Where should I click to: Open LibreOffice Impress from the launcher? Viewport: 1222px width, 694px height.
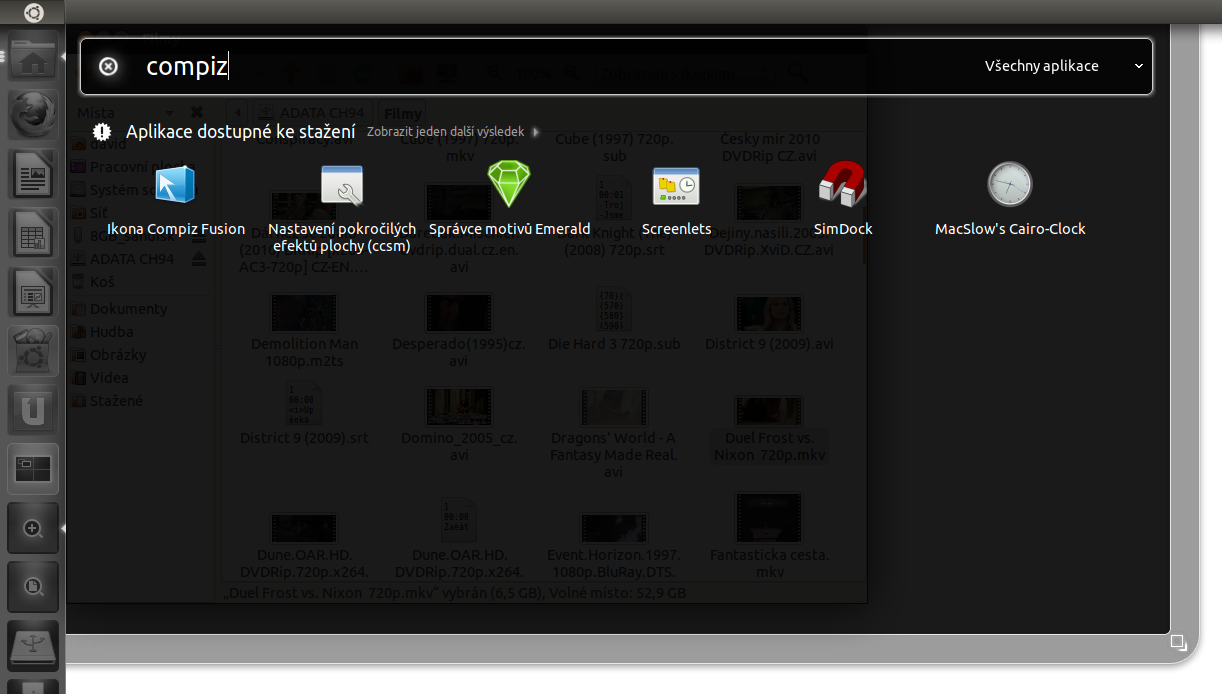tap(33, 293)
